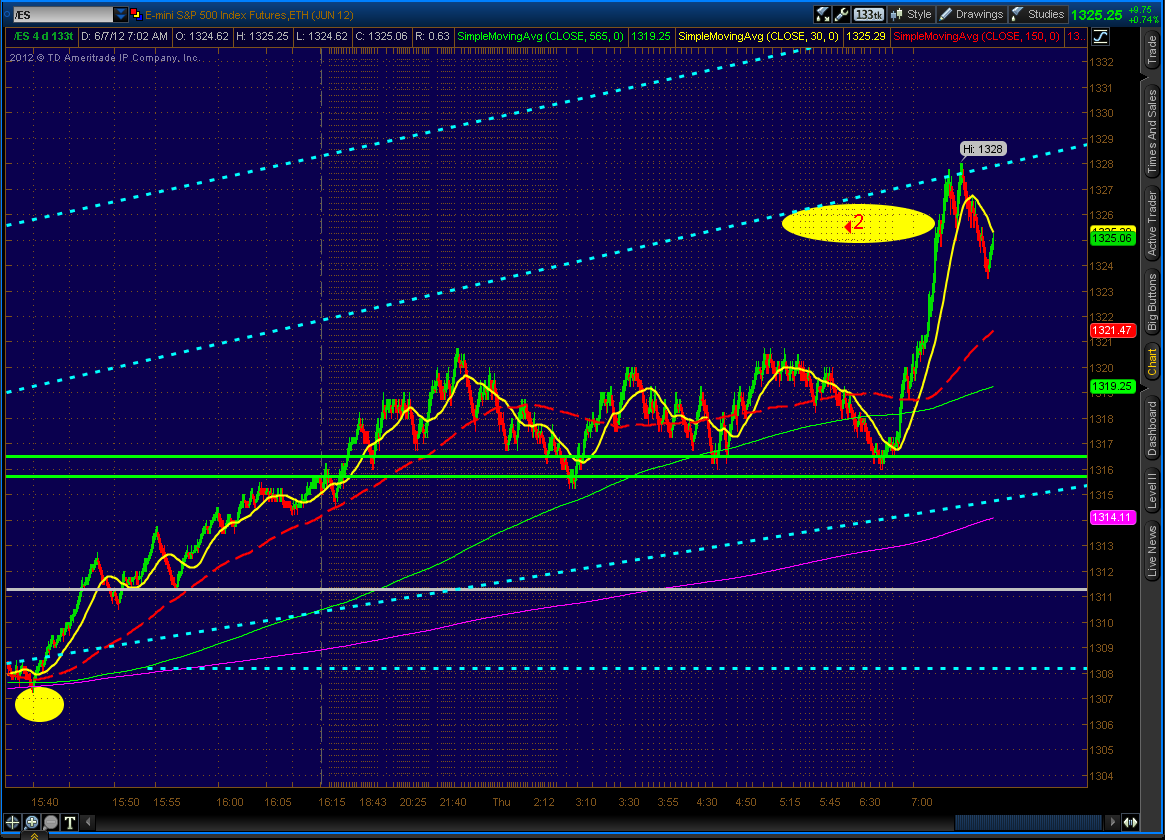Click the zoom in magnifier icon

point(31,822)
